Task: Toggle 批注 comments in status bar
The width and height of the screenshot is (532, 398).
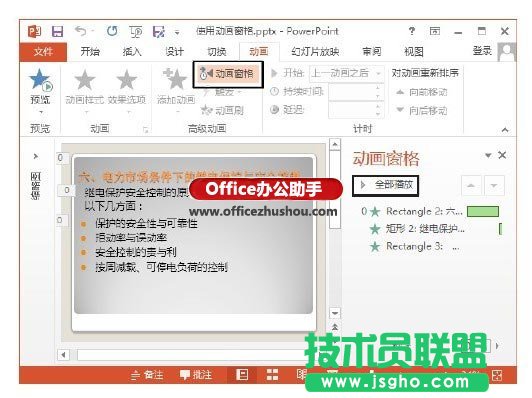Action: pyautogui.click(x=196, y=375)
